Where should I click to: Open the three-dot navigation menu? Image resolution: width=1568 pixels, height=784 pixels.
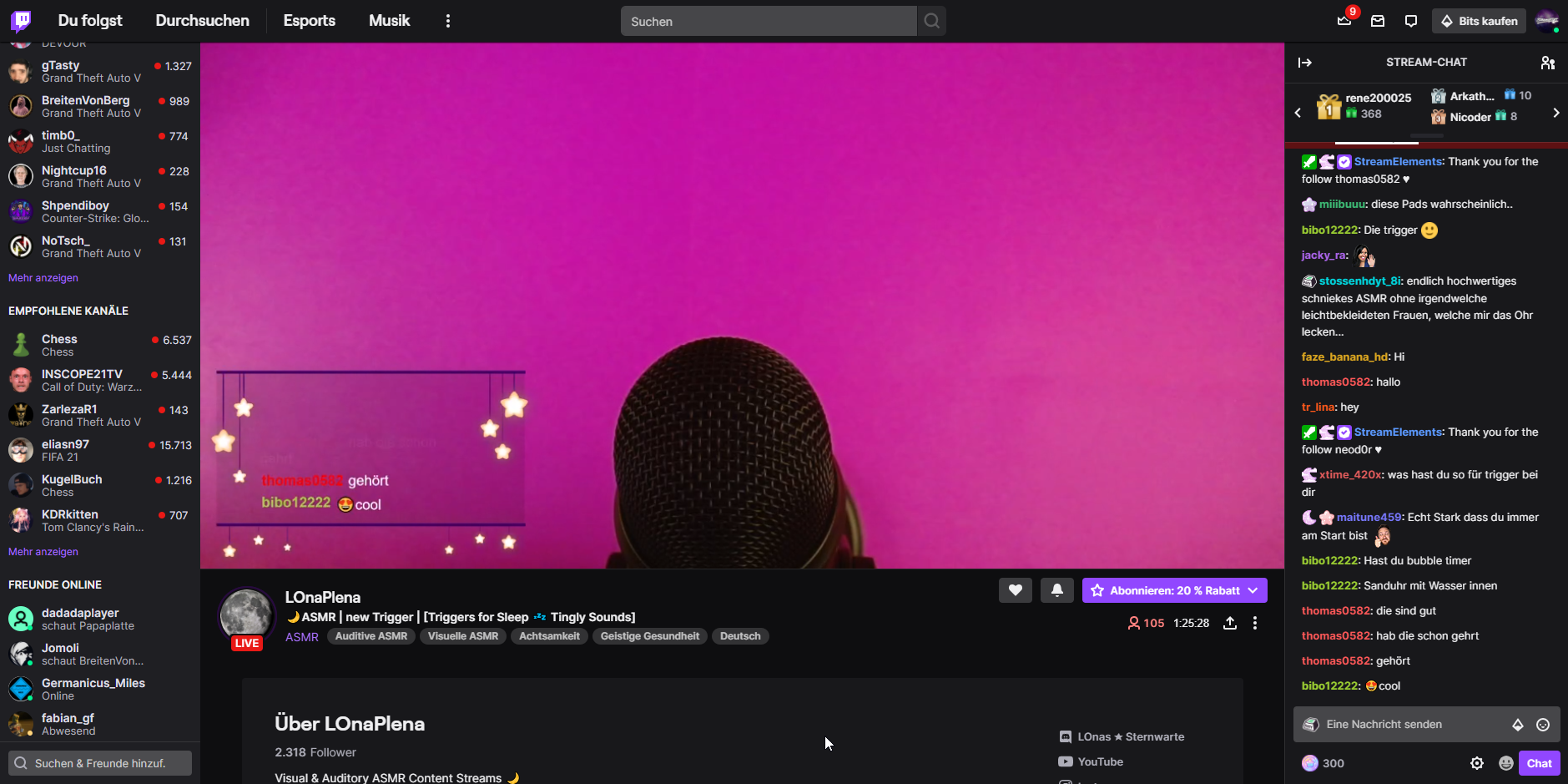[x=448, y=21]
